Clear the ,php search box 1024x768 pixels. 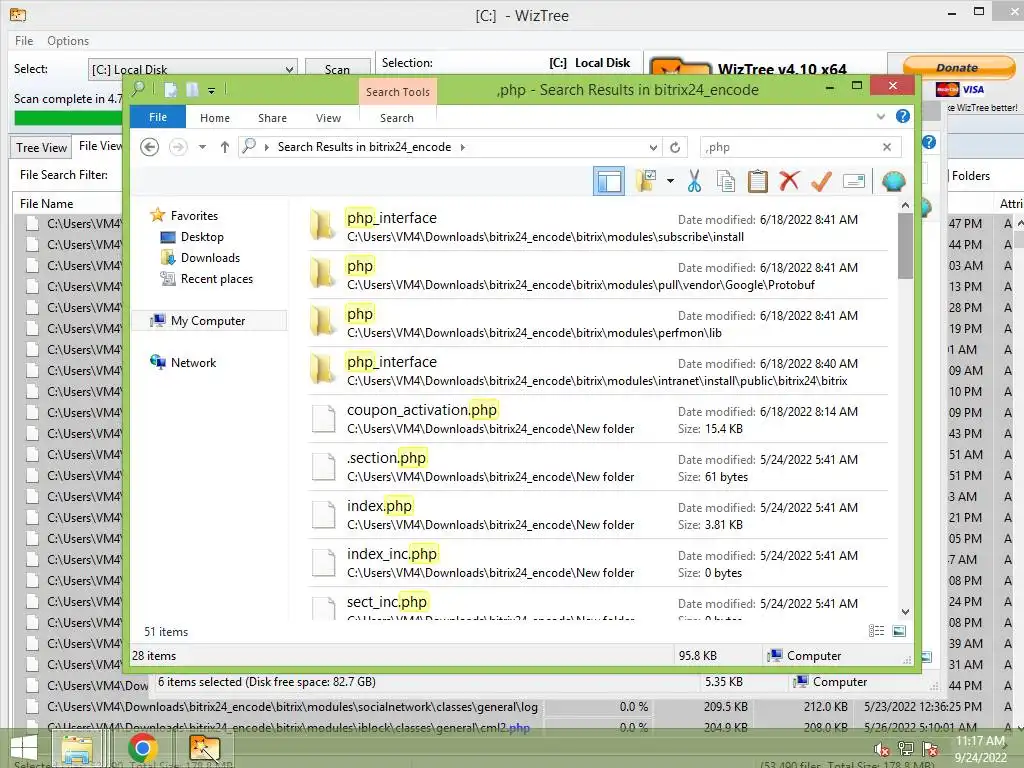click(x=887, y=147)
